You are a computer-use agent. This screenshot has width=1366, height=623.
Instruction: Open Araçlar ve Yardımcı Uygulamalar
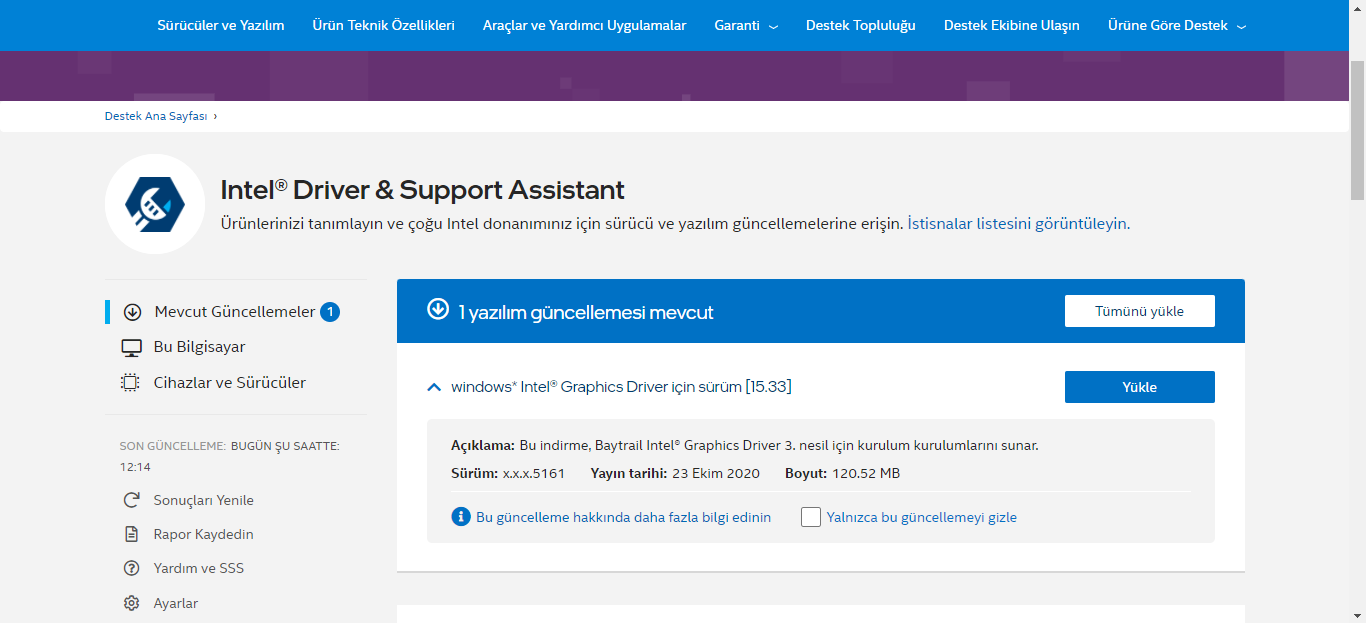click(584, 25)
